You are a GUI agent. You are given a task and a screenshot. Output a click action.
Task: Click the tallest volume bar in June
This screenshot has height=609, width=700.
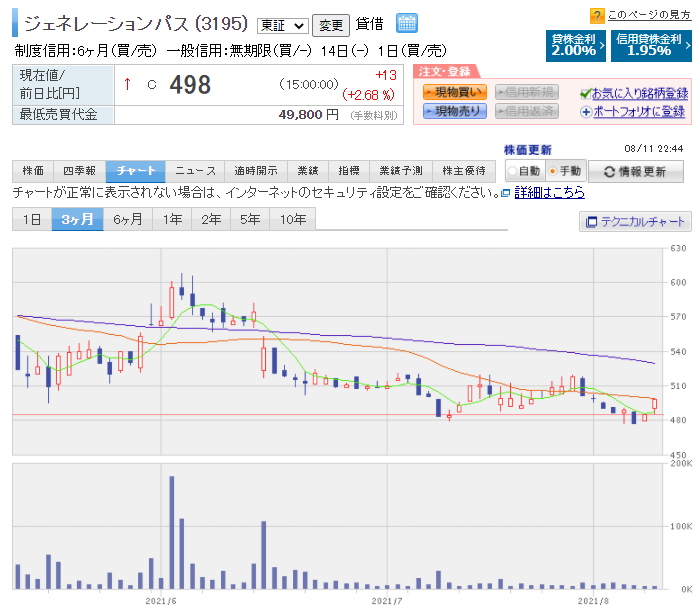172,532
